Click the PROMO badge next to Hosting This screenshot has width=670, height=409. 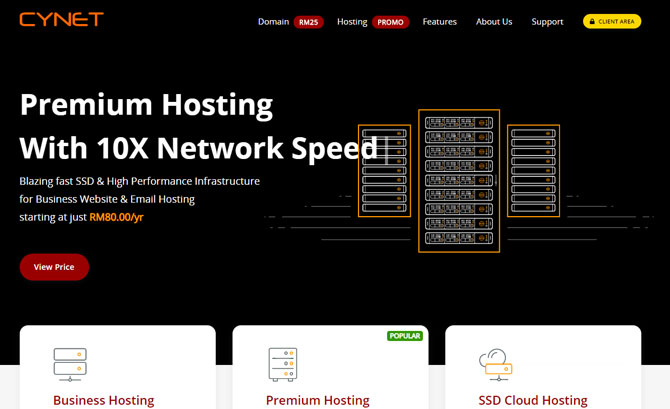click(390, 22)
